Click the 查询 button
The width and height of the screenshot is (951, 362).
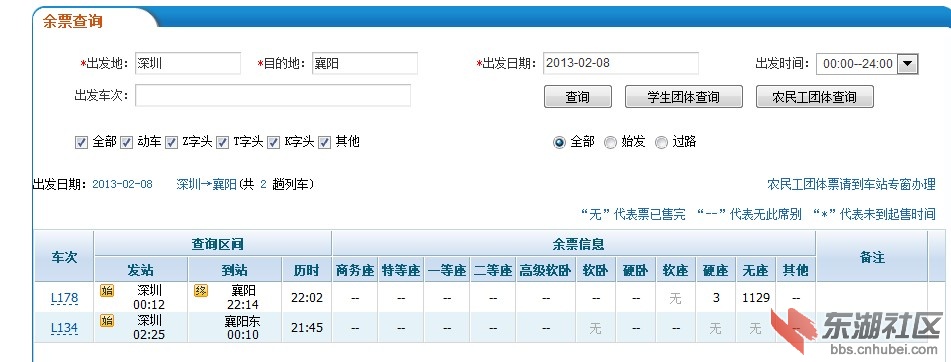(x=577, y=97)
